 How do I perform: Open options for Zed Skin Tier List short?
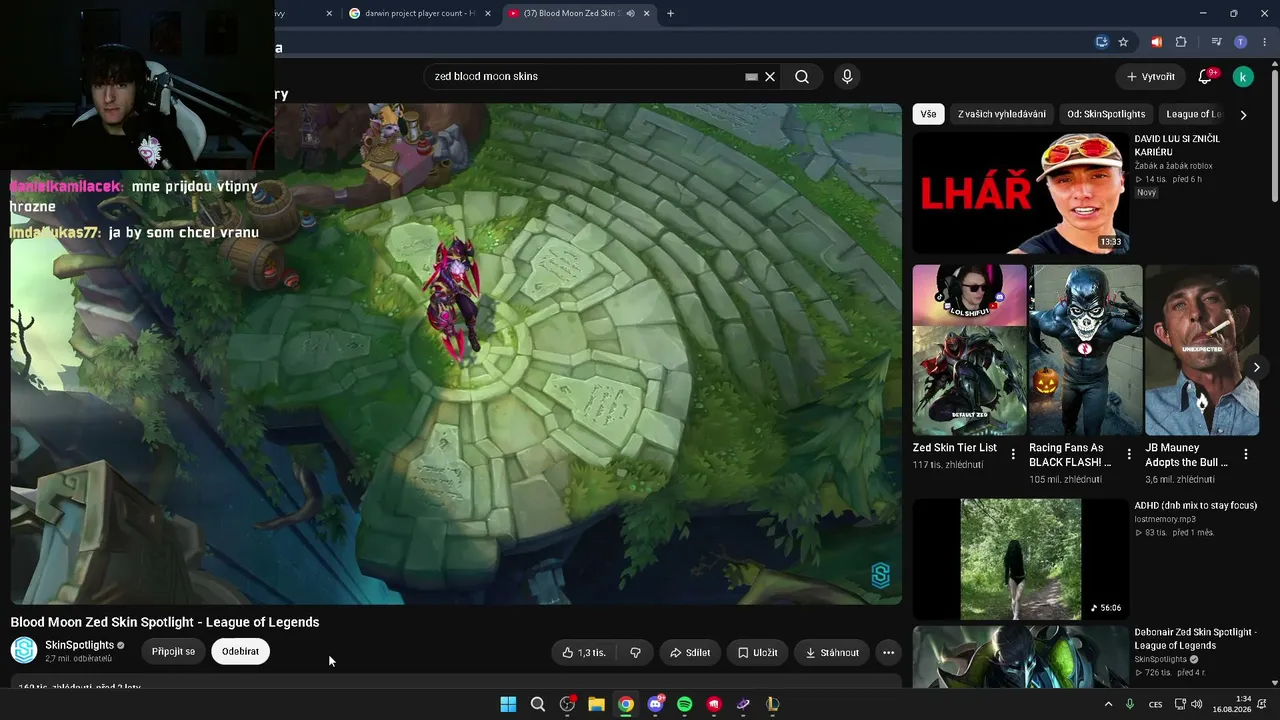coord(1013,454)
